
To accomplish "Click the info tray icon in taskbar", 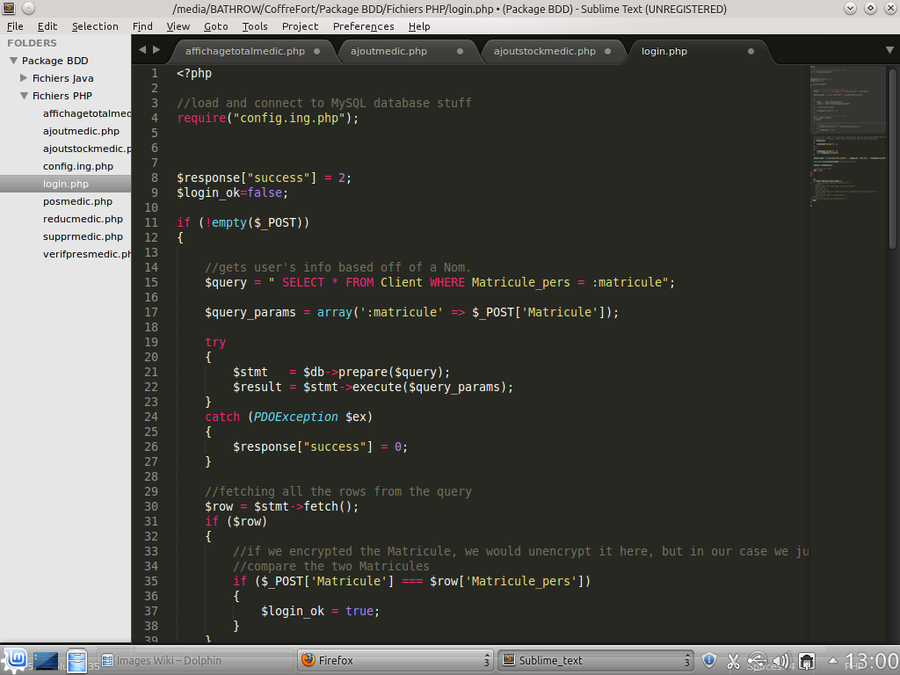I will point(709,660).
